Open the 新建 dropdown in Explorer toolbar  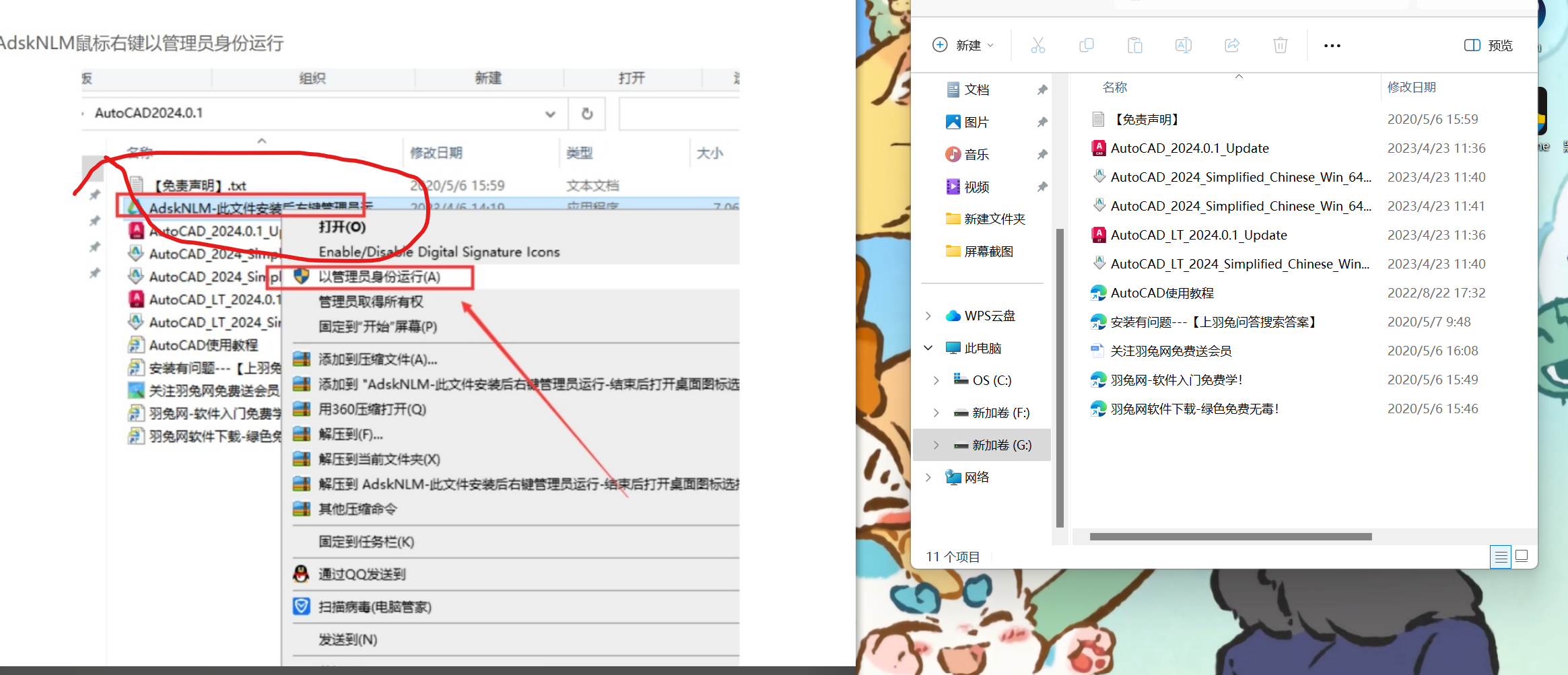[x=963, y=45]
